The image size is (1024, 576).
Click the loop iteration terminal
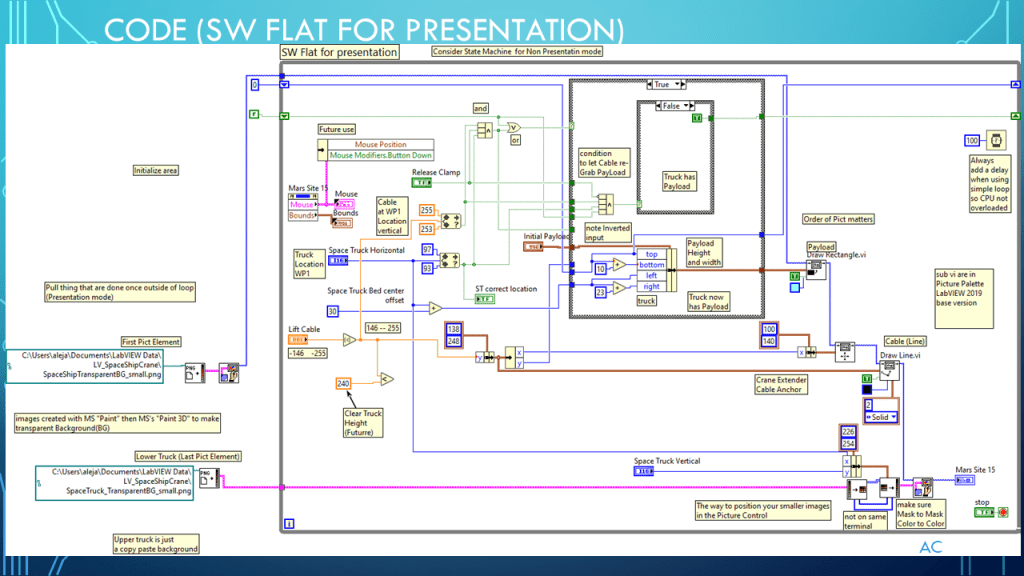(x=289, y=522)
